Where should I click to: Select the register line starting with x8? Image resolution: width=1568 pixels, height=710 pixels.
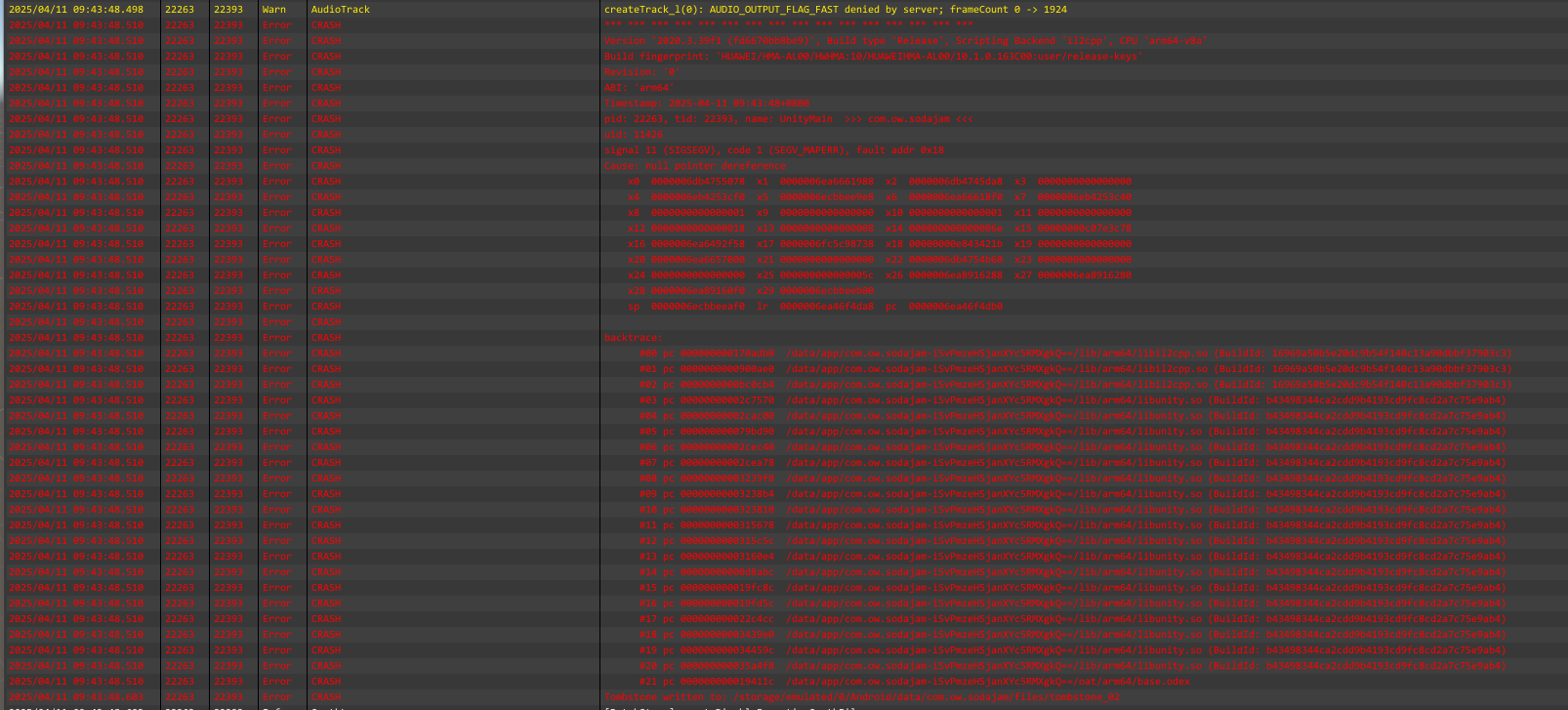[x=880, y=213]
